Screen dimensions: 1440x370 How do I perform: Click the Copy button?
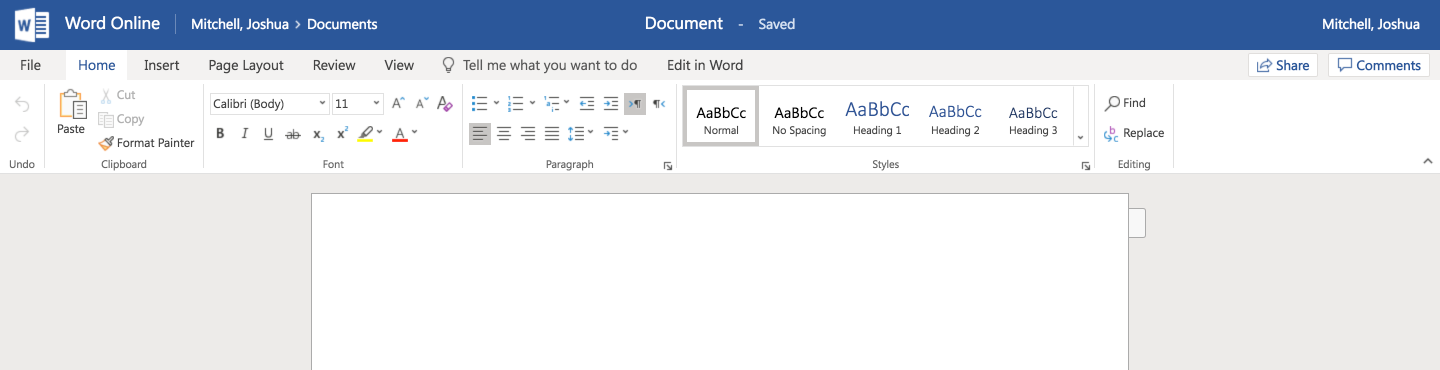coord(121,119)
